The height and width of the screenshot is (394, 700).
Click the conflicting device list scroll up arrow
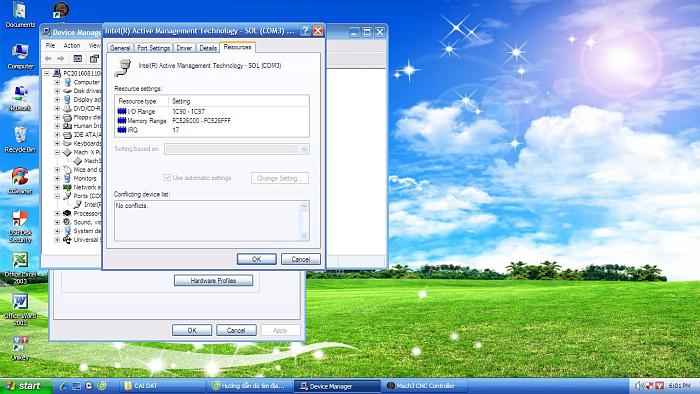304,206
